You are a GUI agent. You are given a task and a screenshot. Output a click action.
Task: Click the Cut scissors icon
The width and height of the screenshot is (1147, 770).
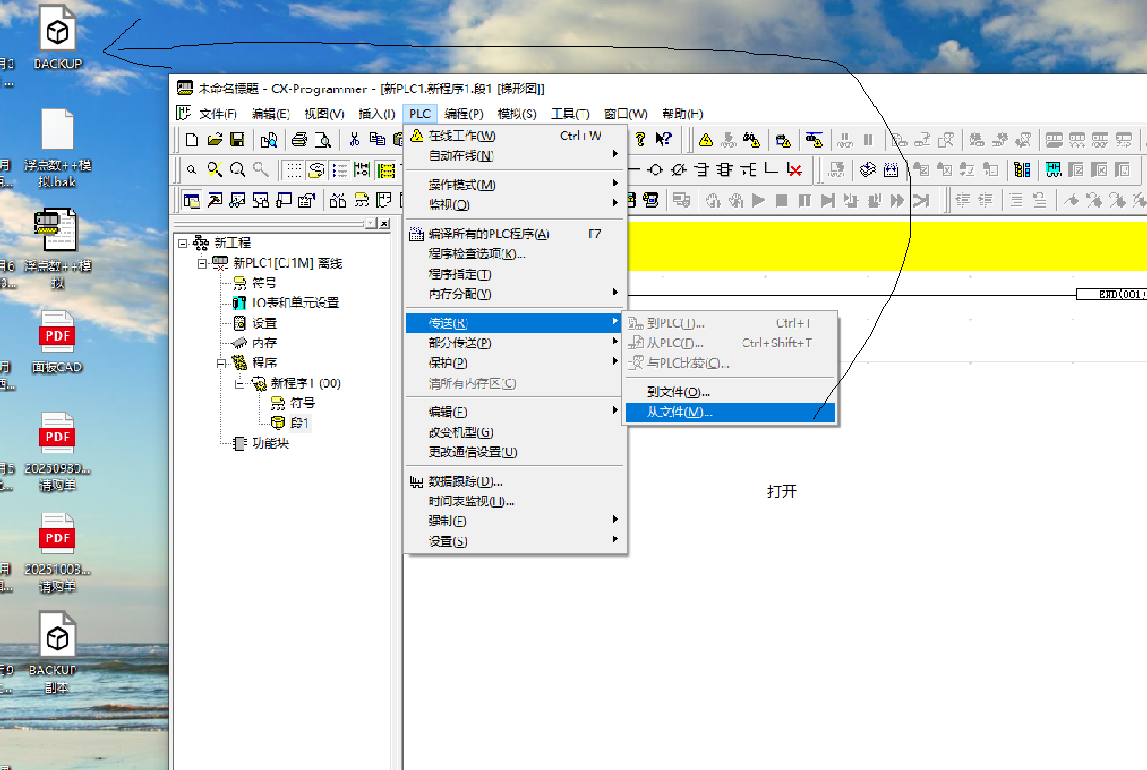click(354, 139)
